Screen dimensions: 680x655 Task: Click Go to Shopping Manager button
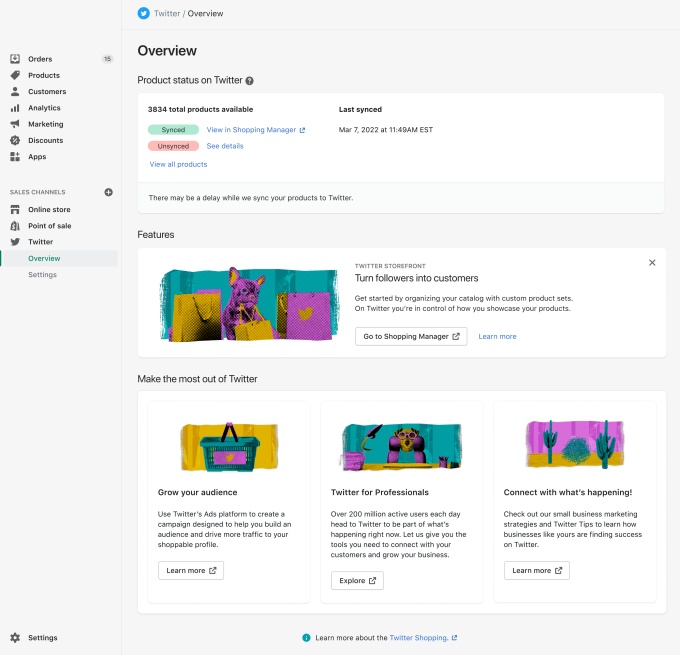411,336
